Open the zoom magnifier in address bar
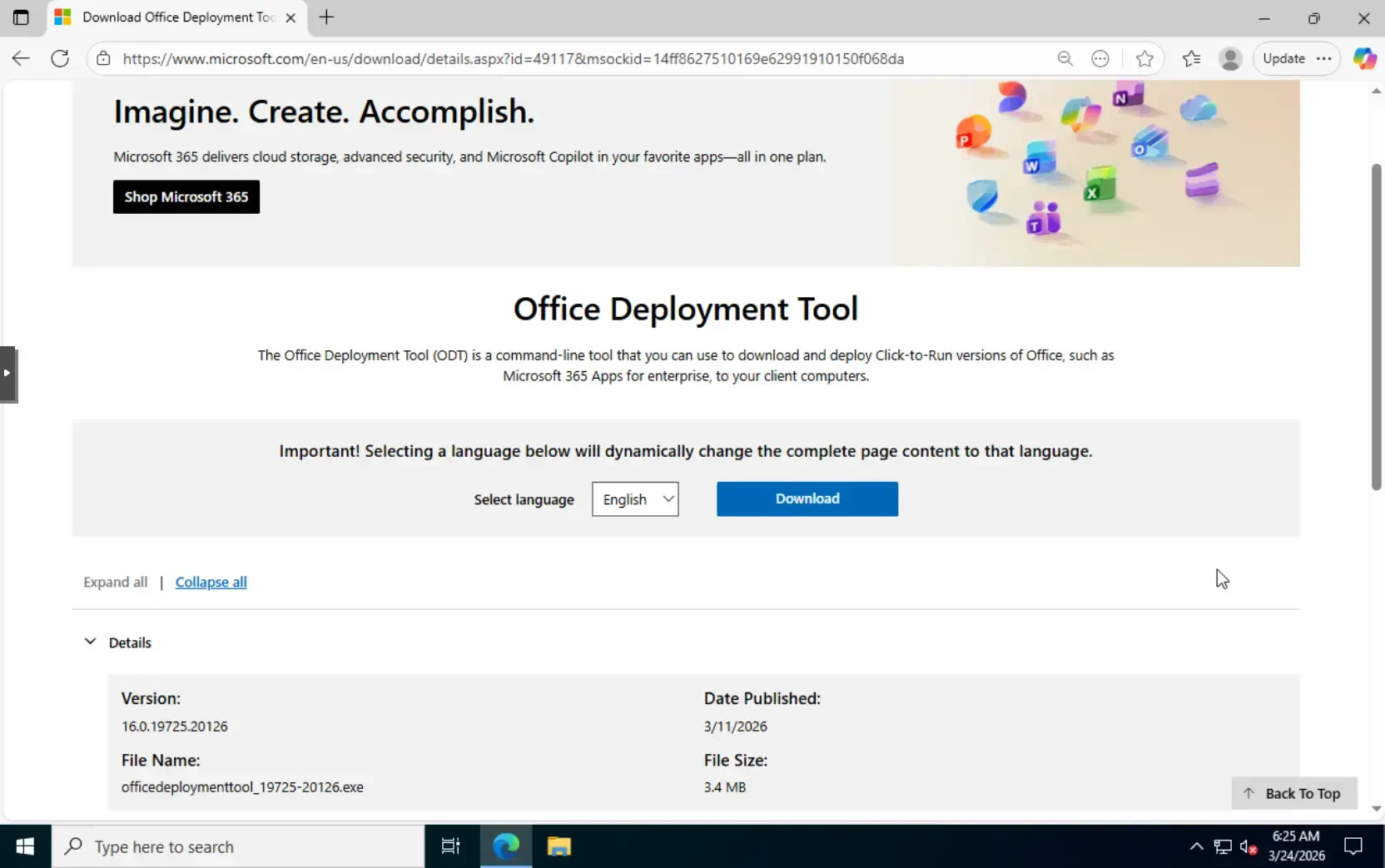 (x=1065, y=58)
